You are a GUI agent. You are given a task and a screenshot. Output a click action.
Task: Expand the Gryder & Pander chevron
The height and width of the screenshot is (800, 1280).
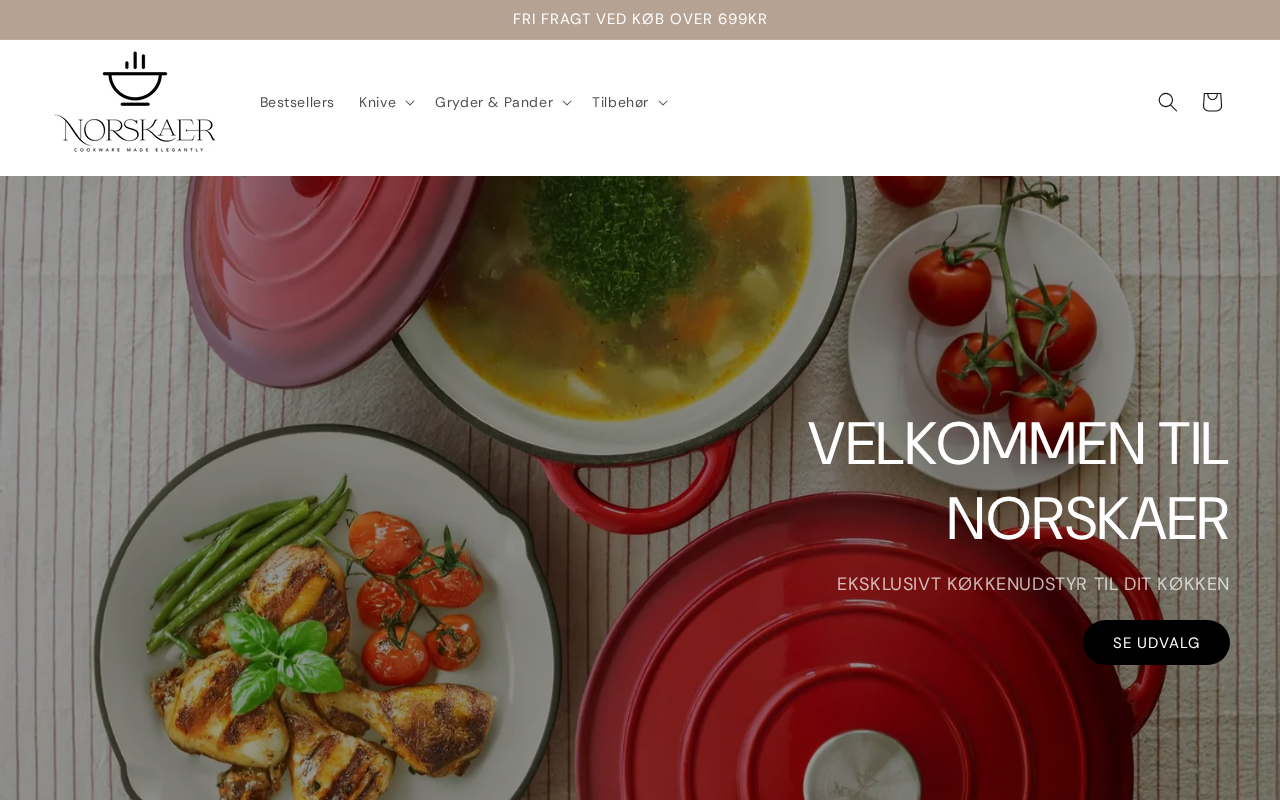click(x=566, y=103)
